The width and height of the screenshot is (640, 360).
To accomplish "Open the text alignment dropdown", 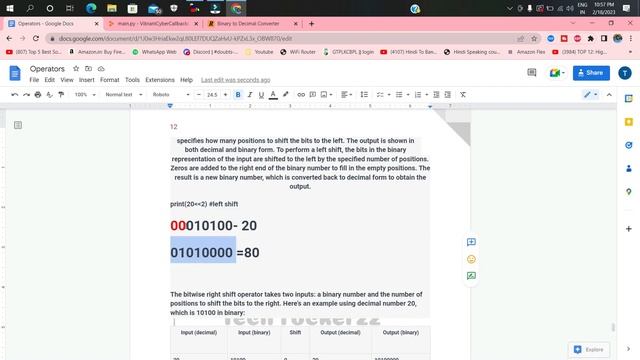I will tap(347, 95).
